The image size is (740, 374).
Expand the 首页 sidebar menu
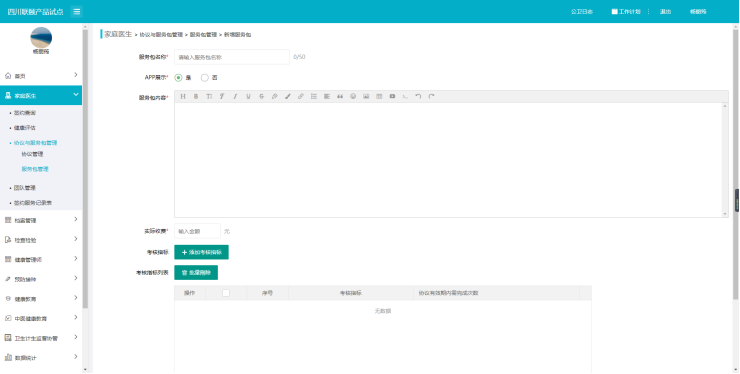click(41, 76)
